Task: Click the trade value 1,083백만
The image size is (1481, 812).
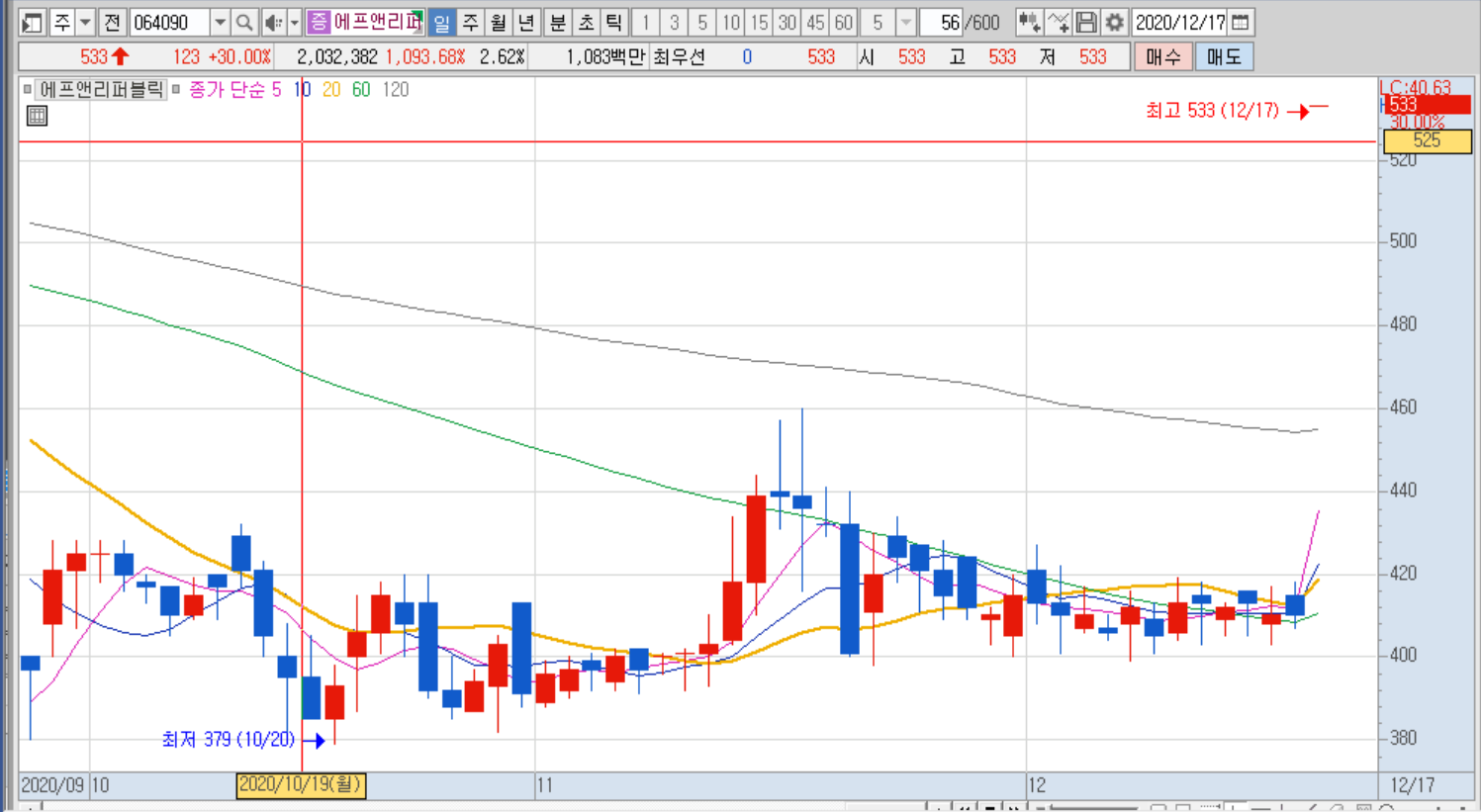Action: click(x=605, y=57)
